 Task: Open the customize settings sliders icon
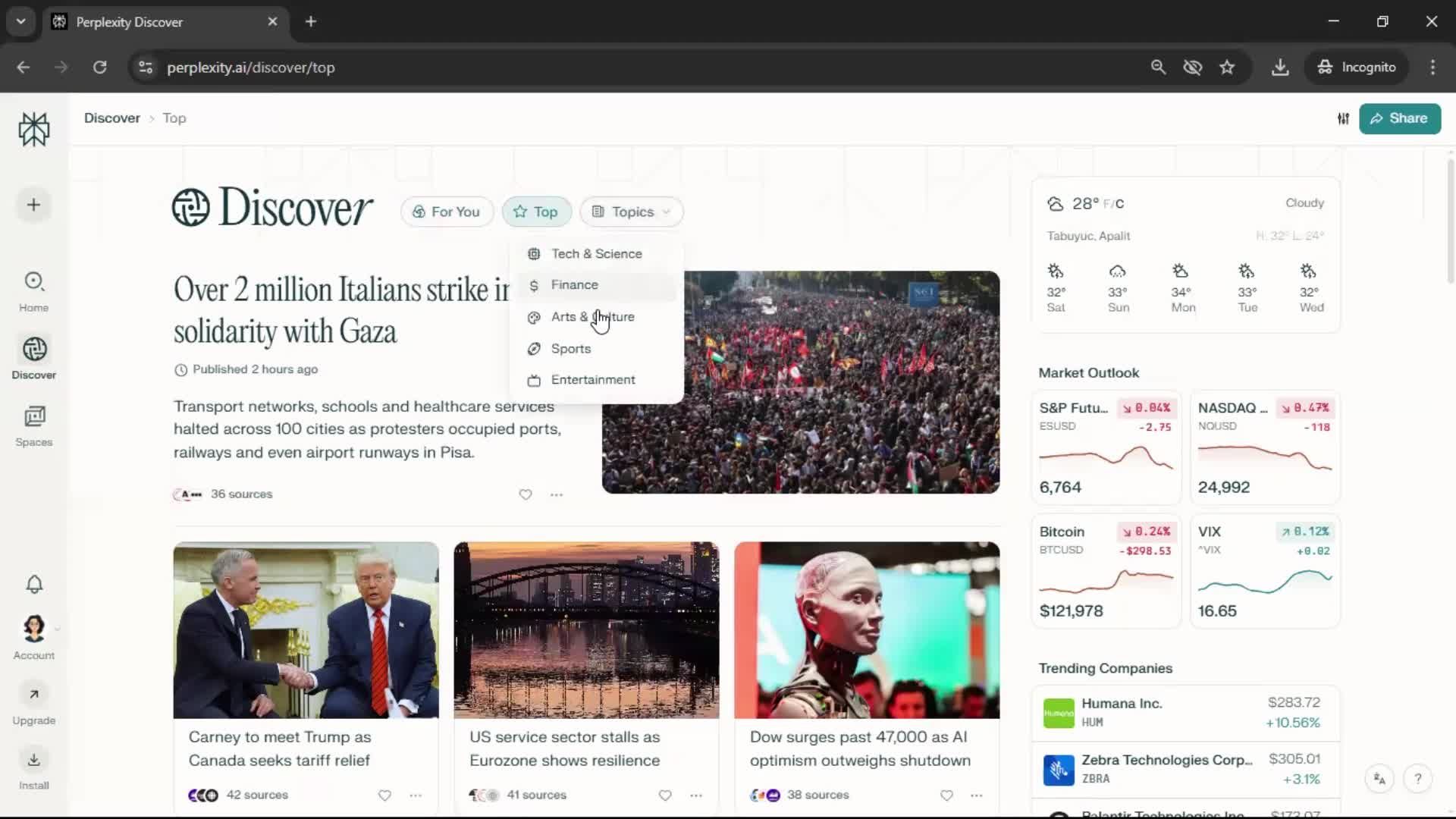1343,119
